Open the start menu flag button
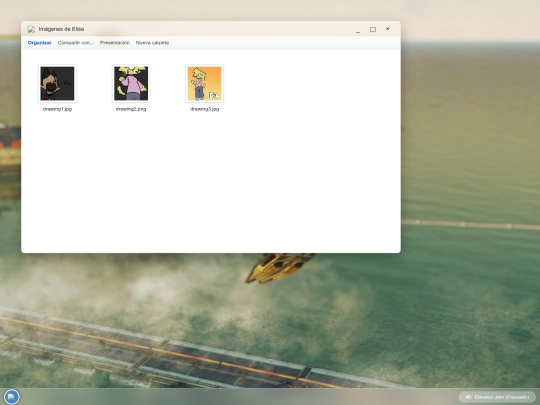The width and height of the screenshot is (540, 405). coord(11,397)
